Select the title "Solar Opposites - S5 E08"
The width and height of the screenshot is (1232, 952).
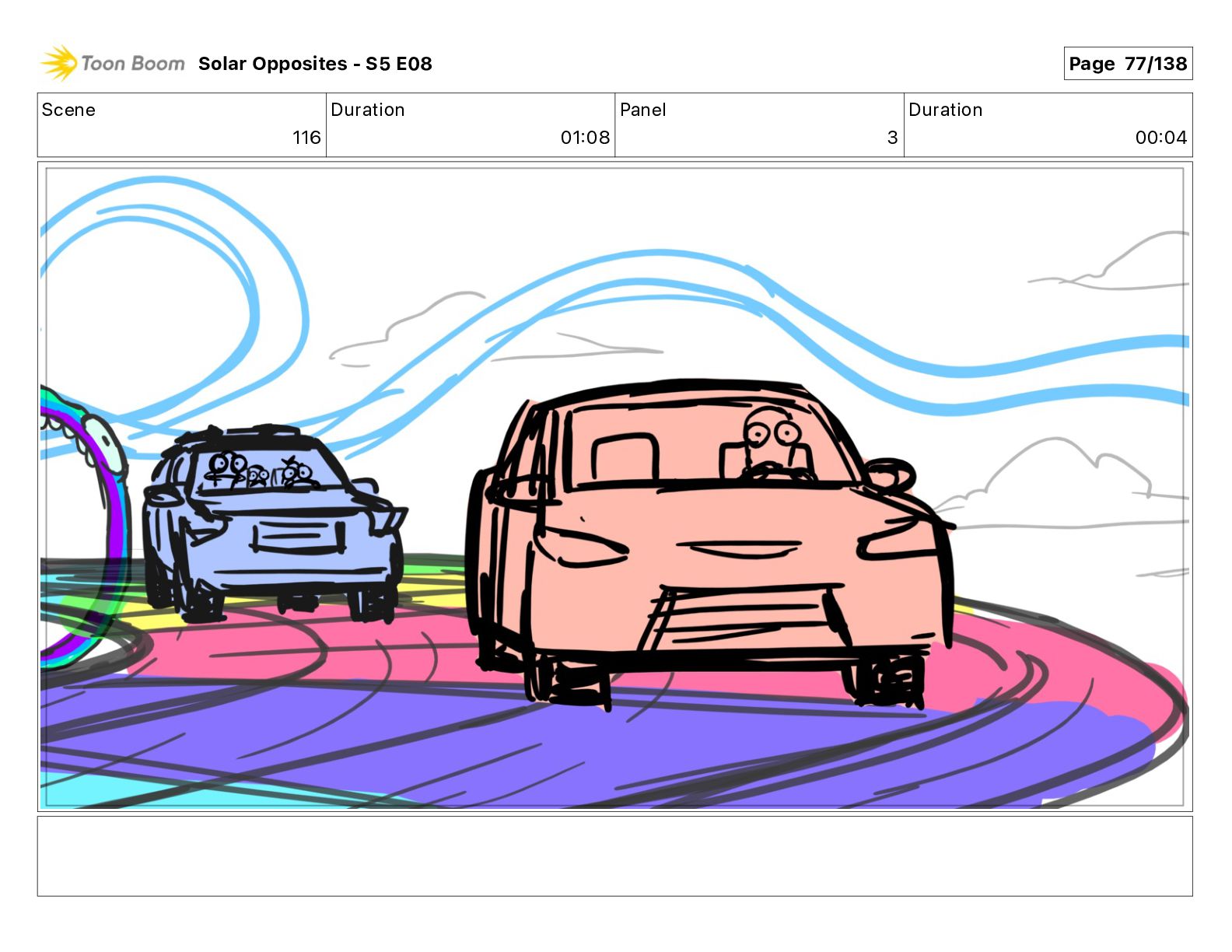point(315,64)
